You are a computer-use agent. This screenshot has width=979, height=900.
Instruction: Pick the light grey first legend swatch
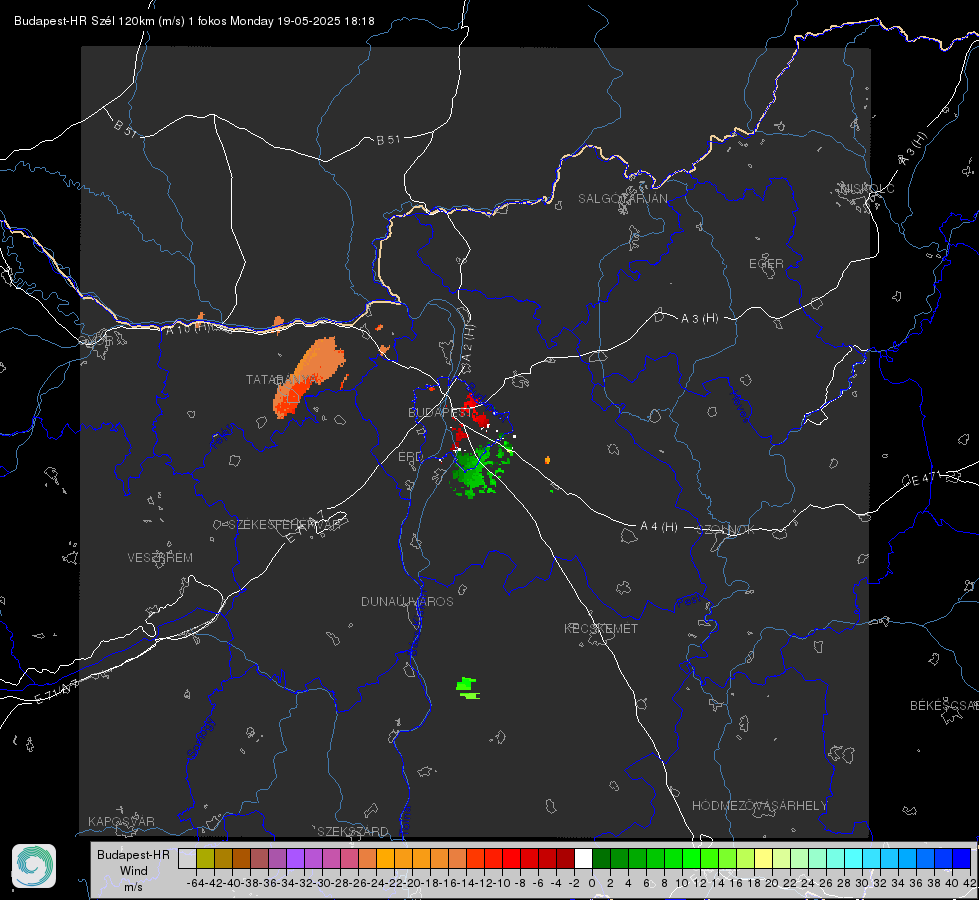187,858
